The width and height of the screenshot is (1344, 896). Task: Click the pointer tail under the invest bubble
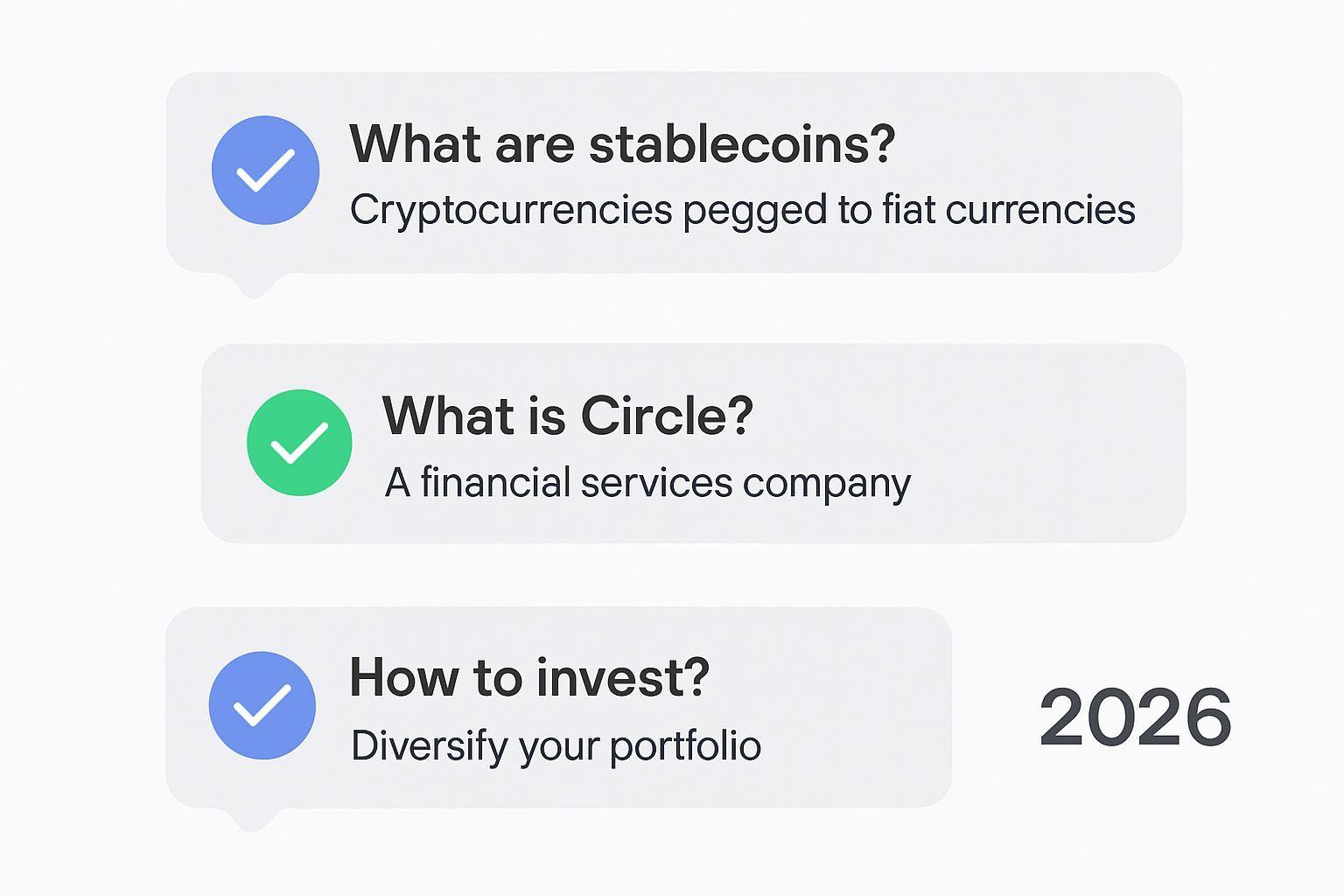click(x=252, y=819)
